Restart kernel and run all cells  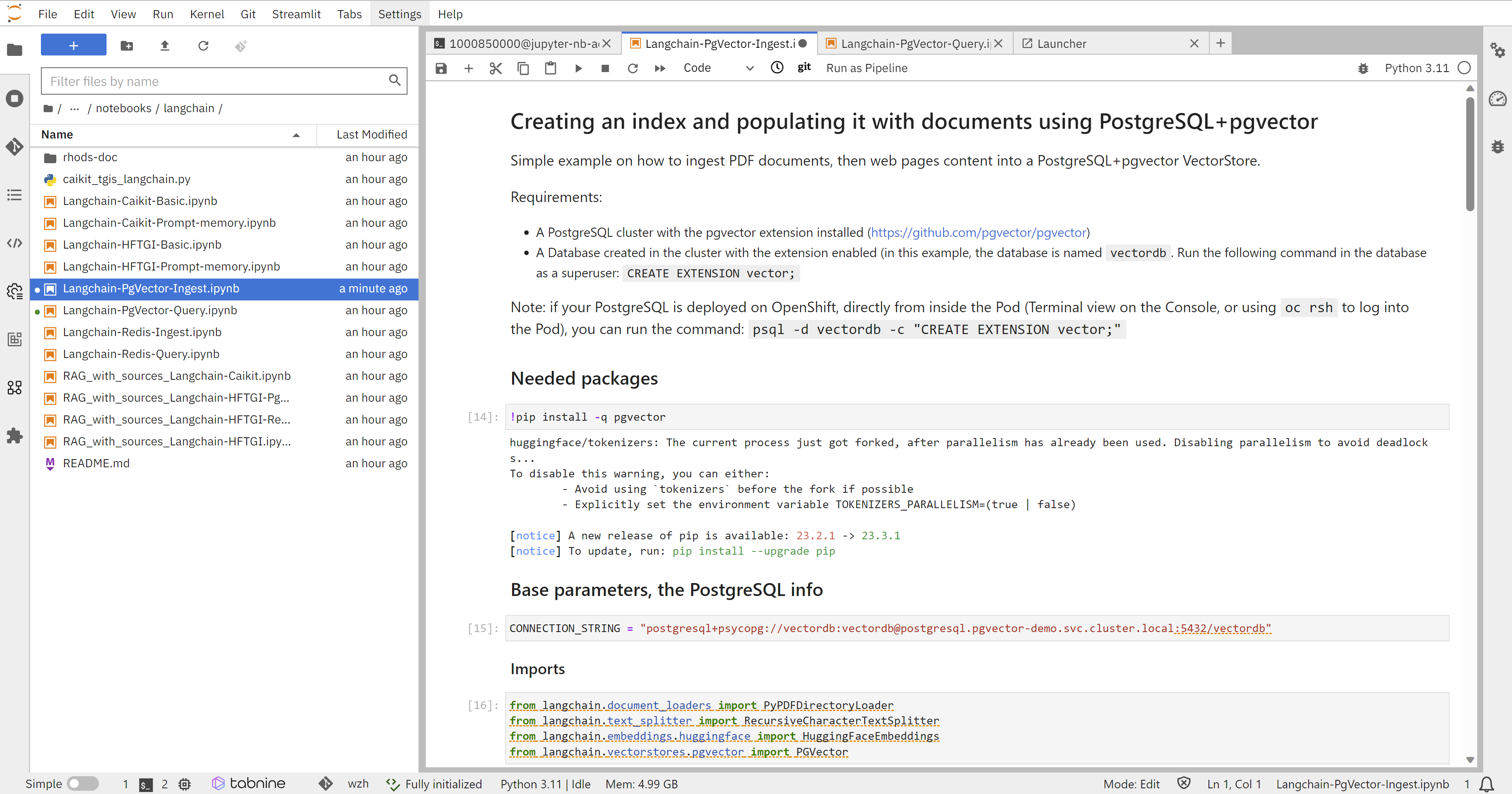tap(660, 68)
